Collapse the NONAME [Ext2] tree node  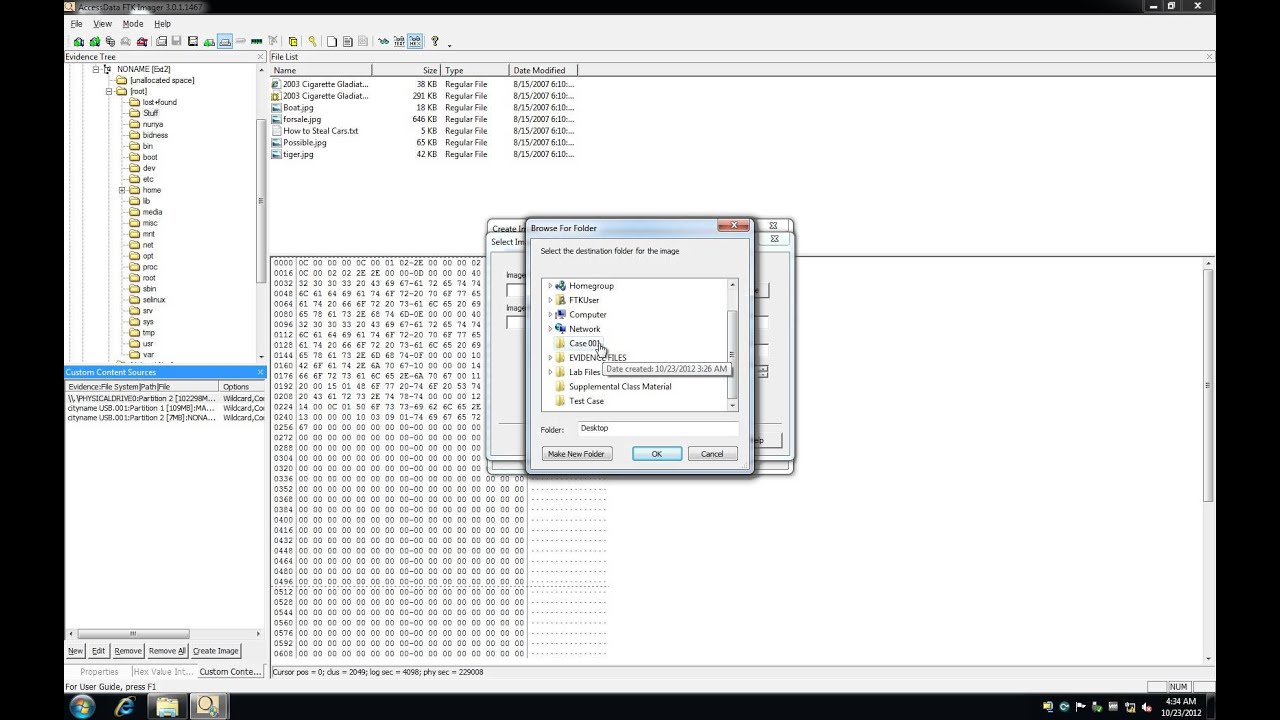pos(97,69)
